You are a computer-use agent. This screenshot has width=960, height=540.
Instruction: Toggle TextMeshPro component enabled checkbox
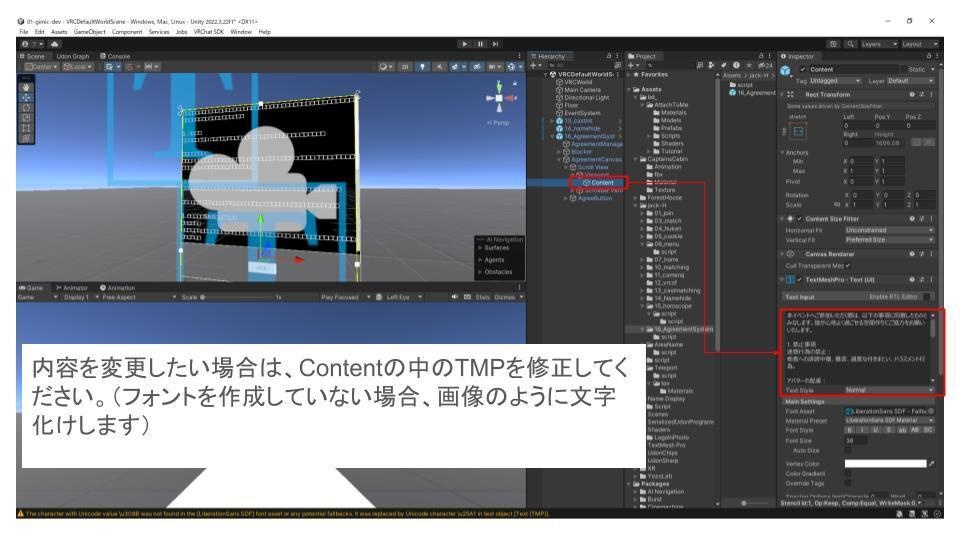(799, 280)
